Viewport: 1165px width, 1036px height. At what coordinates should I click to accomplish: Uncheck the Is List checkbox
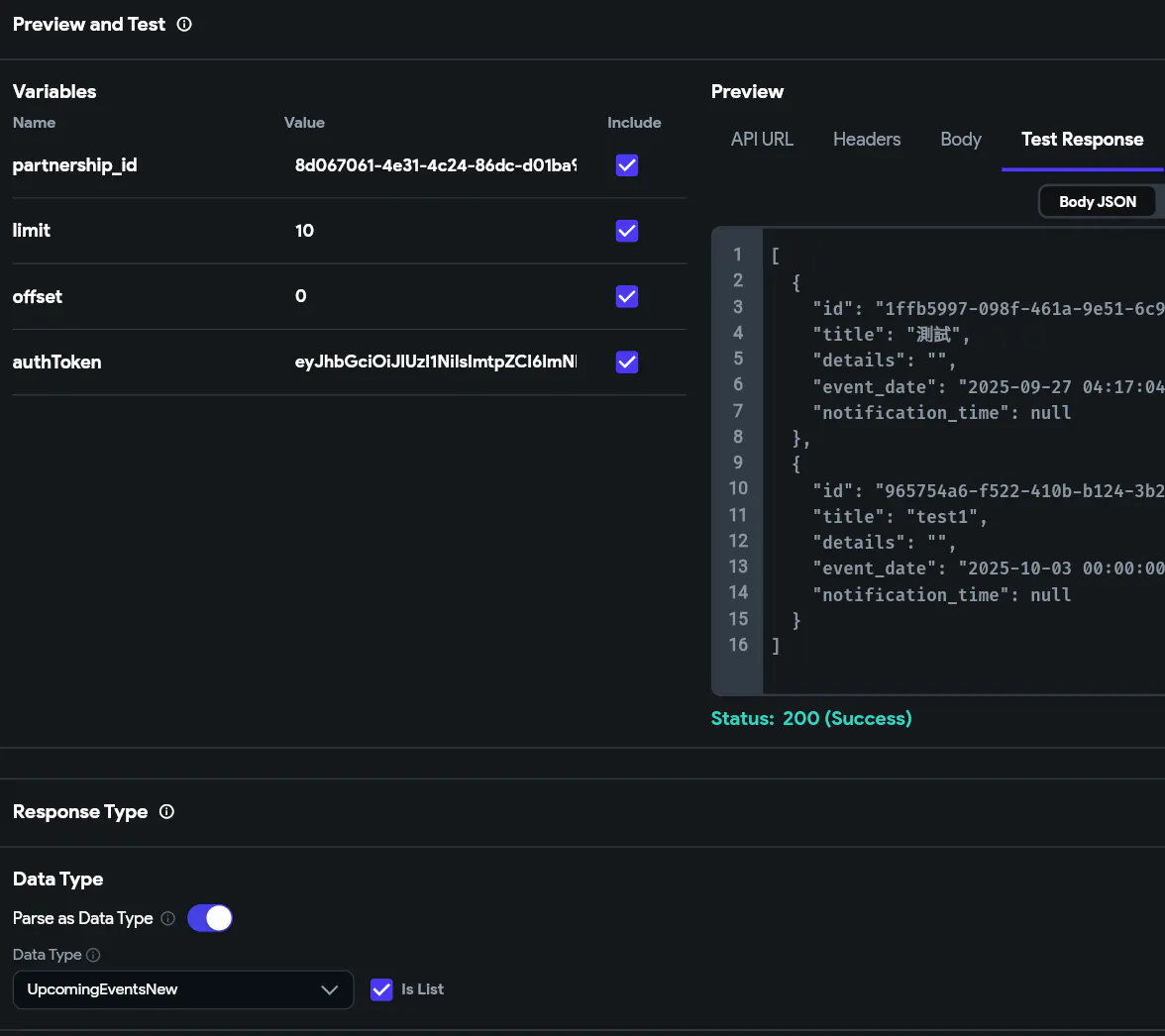381,989
